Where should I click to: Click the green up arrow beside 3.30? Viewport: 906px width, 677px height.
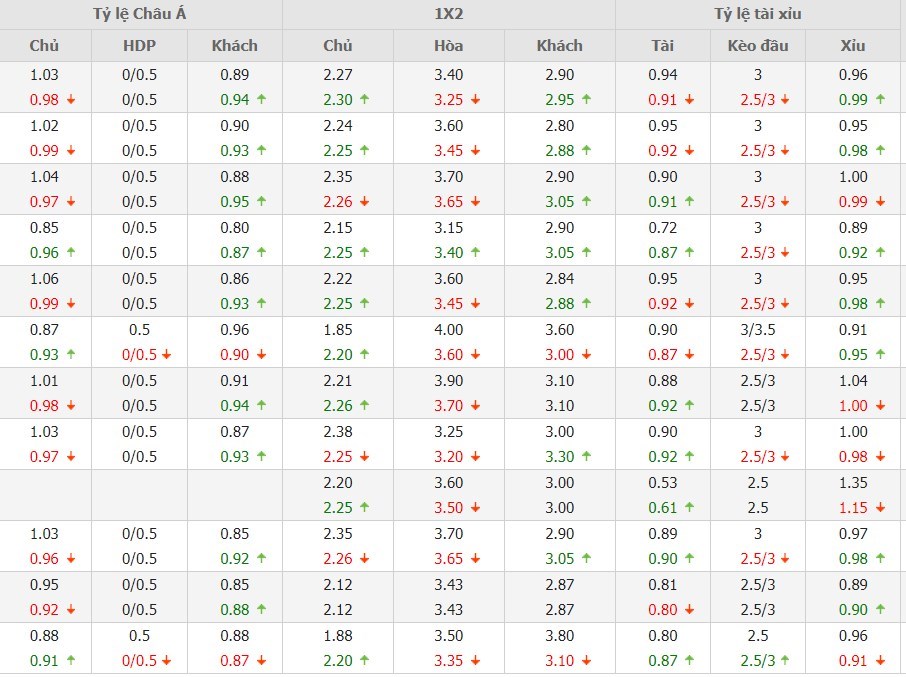(x=586, y=457)
